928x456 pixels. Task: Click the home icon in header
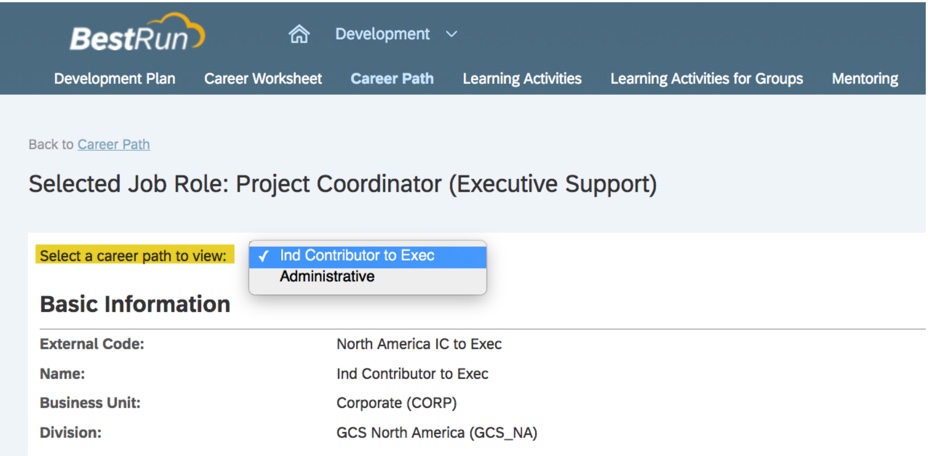298,34
